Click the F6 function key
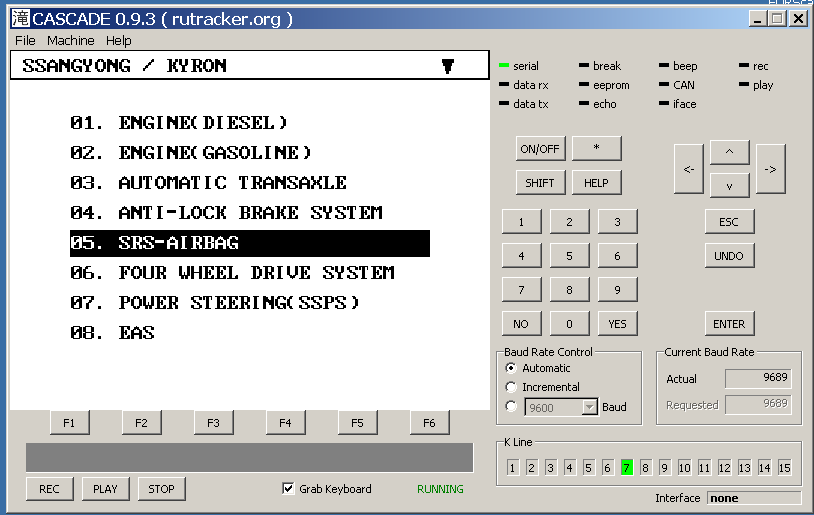 429,423
